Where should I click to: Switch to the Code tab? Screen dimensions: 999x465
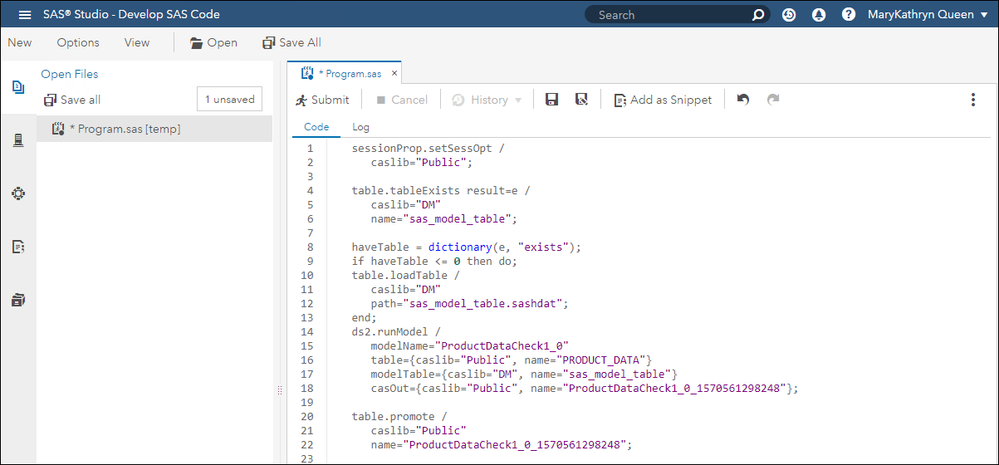(x=316, y=127)
